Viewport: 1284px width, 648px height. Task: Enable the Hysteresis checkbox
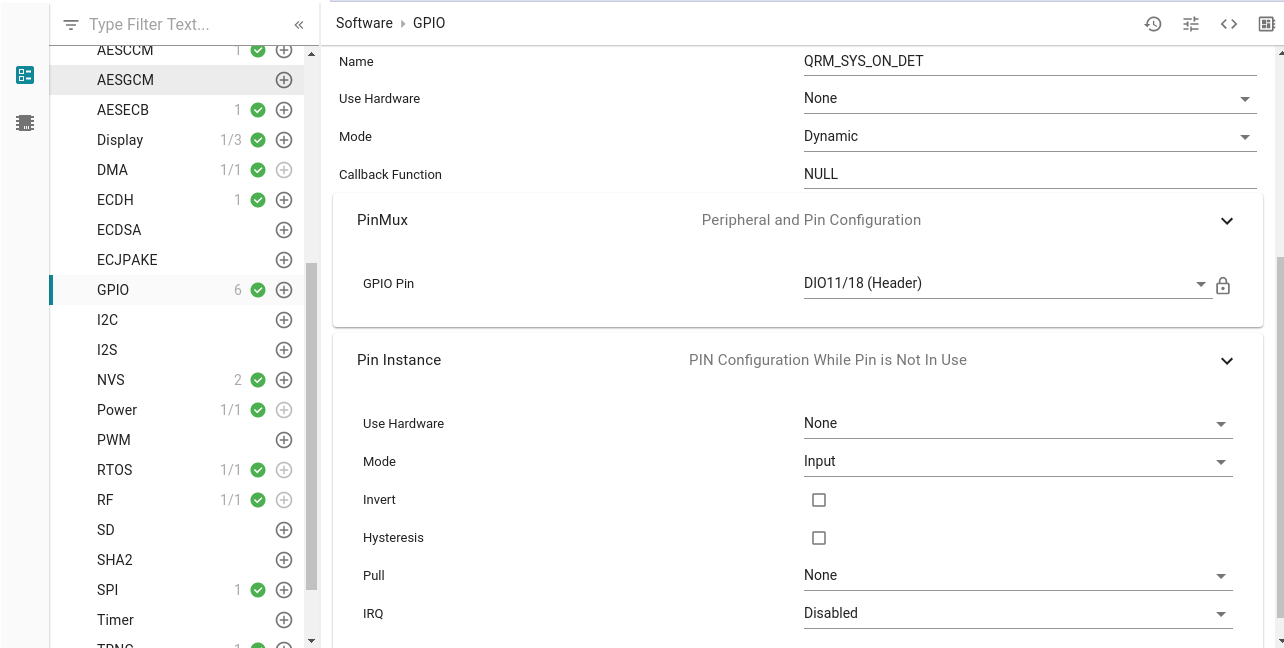[819, 538]
